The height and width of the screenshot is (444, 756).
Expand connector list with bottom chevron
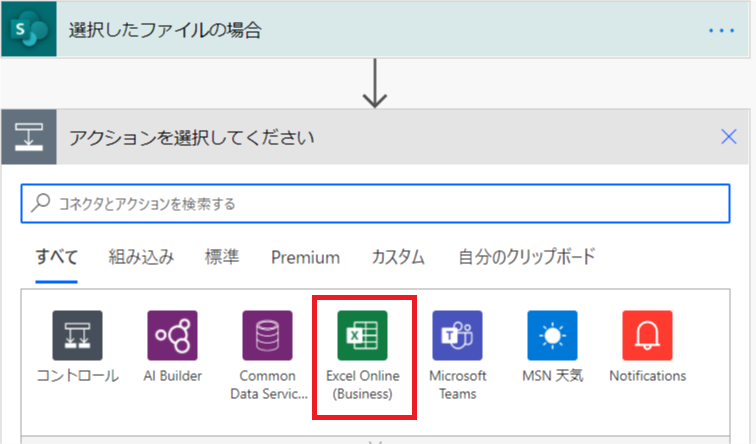tap(375, 441)
